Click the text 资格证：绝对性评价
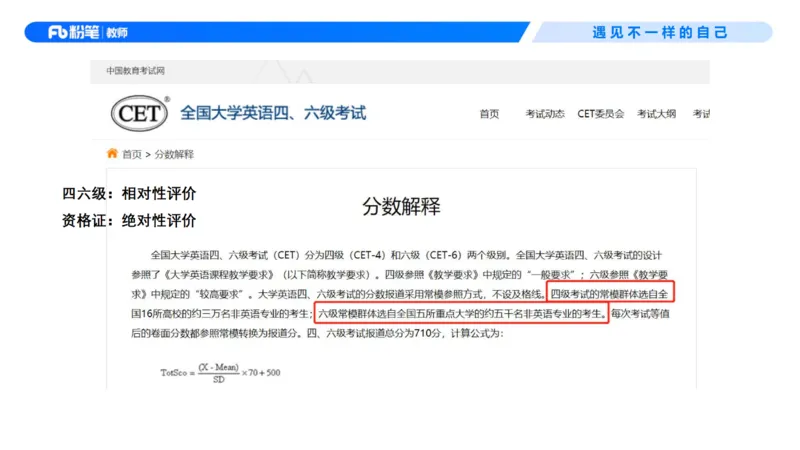This screenshot has width=800, height=450. (x=129, y=221)
